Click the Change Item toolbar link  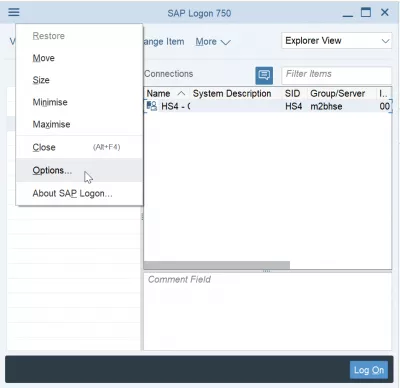click(x=164, y=42)
